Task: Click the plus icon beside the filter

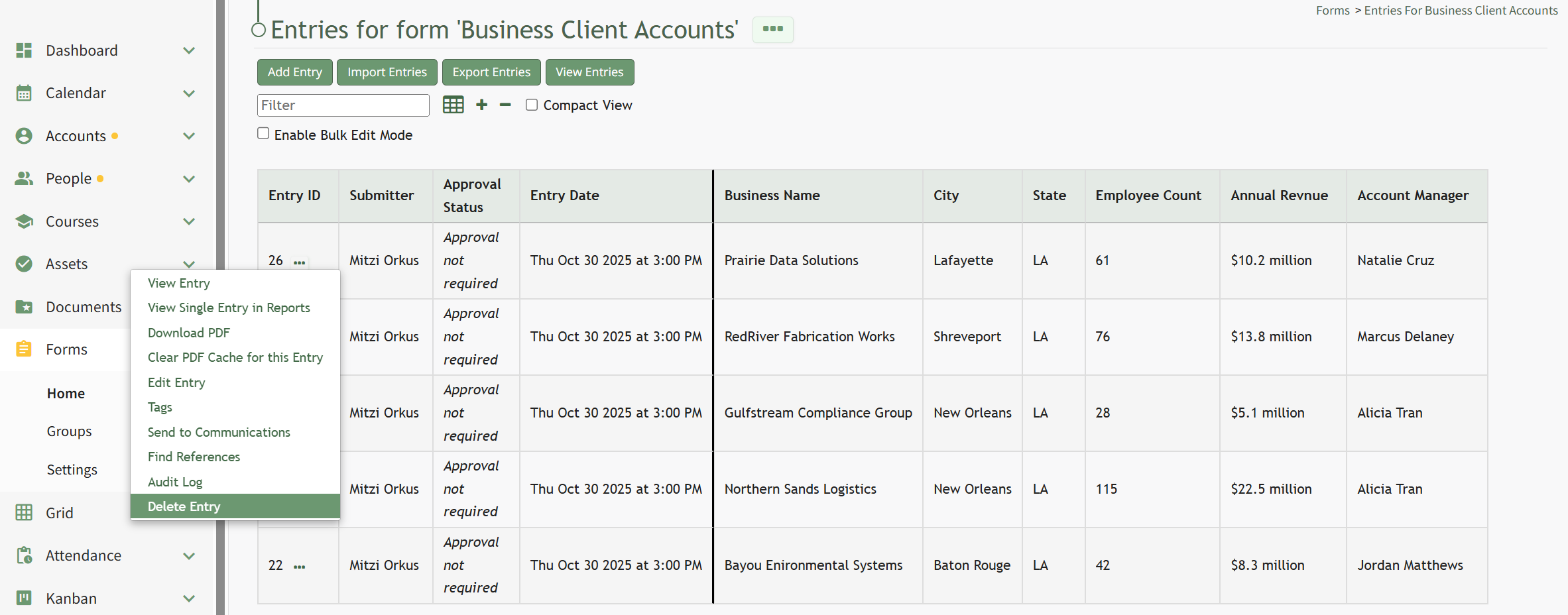Action: [482, 105]
